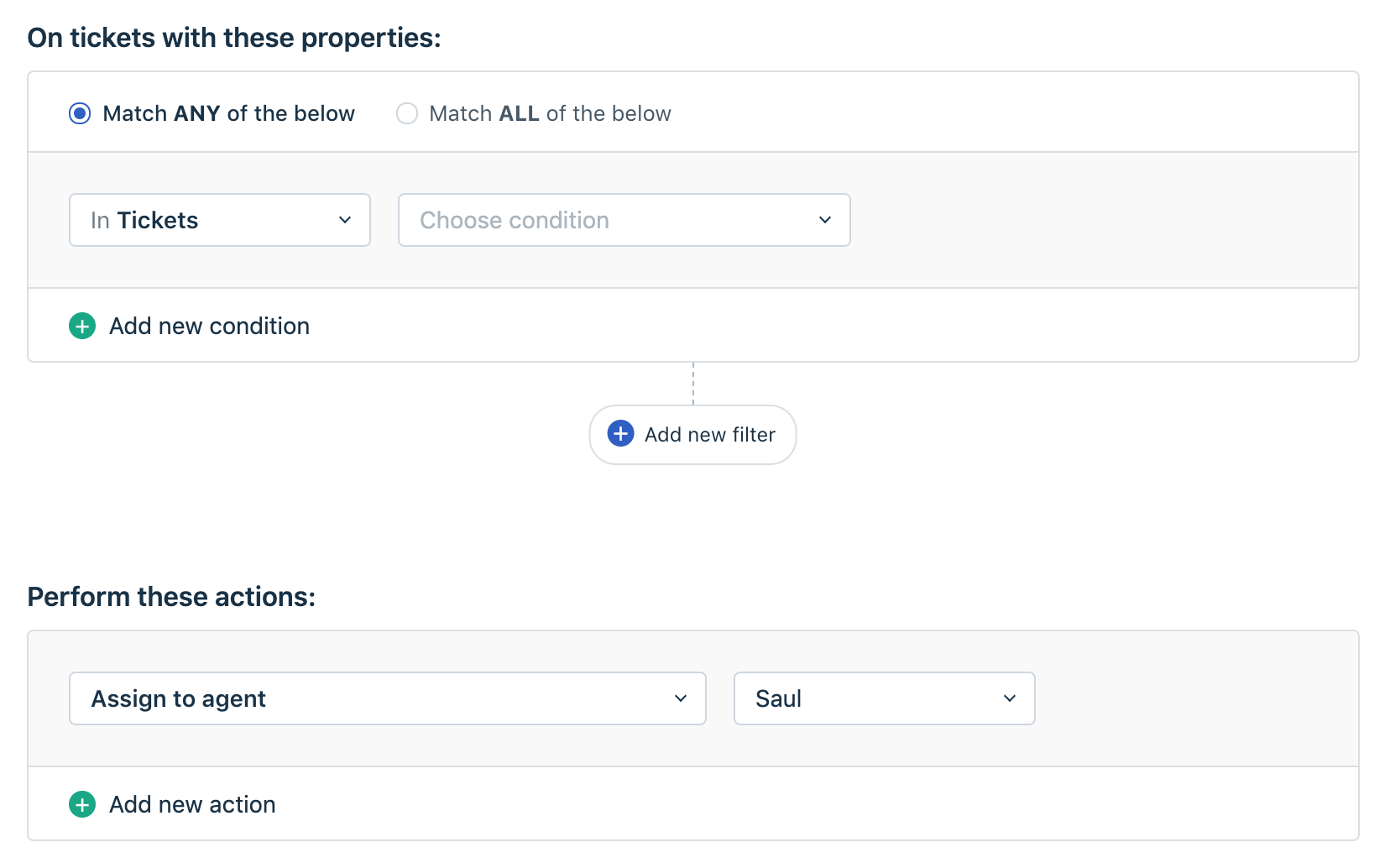Screen dimensions: 1390x868
Task: Click the Perform these actions heading
Action: [171, 597]
